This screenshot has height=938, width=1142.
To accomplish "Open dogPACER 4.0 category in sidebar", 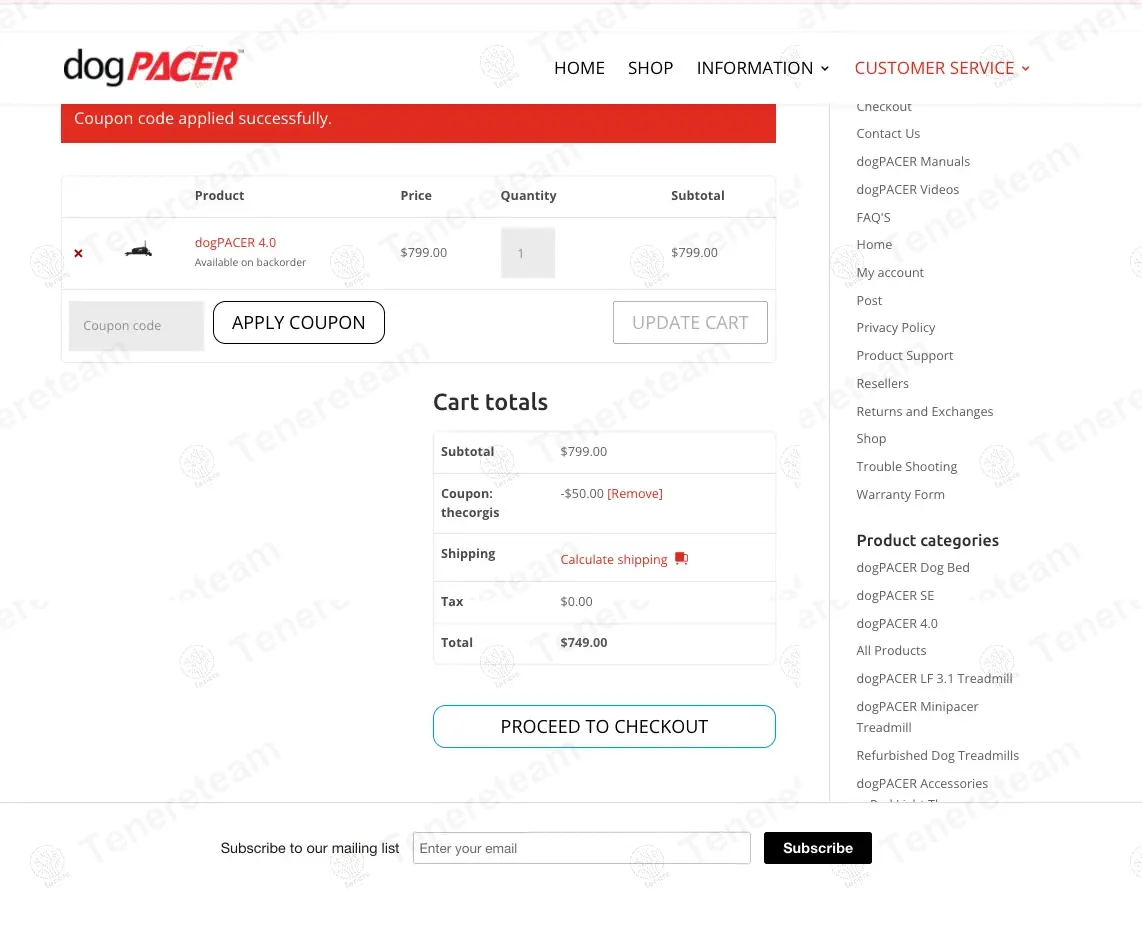I will 897,623.
